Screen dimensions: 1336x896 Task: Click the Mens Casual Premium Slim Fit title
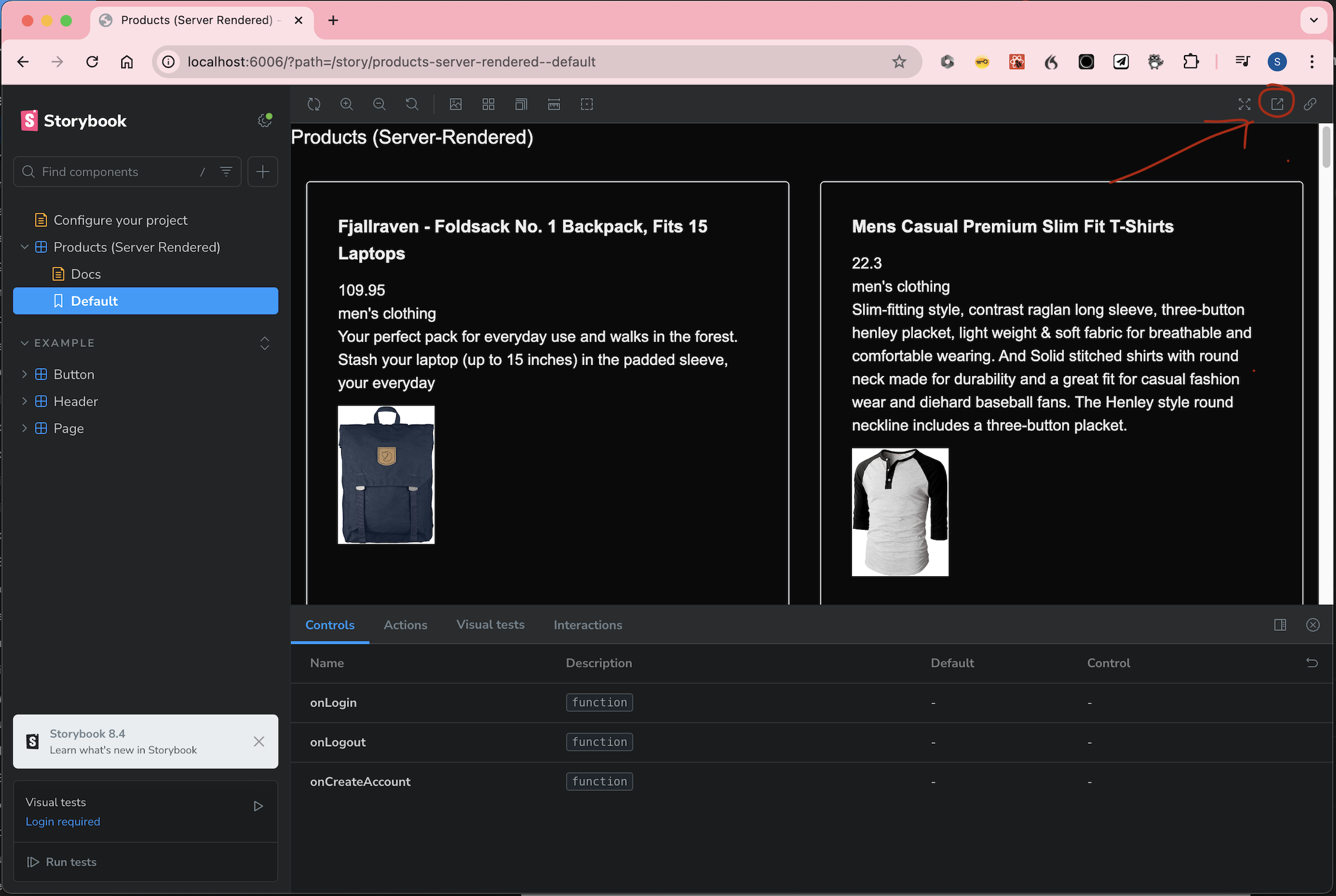(1013, 226)
